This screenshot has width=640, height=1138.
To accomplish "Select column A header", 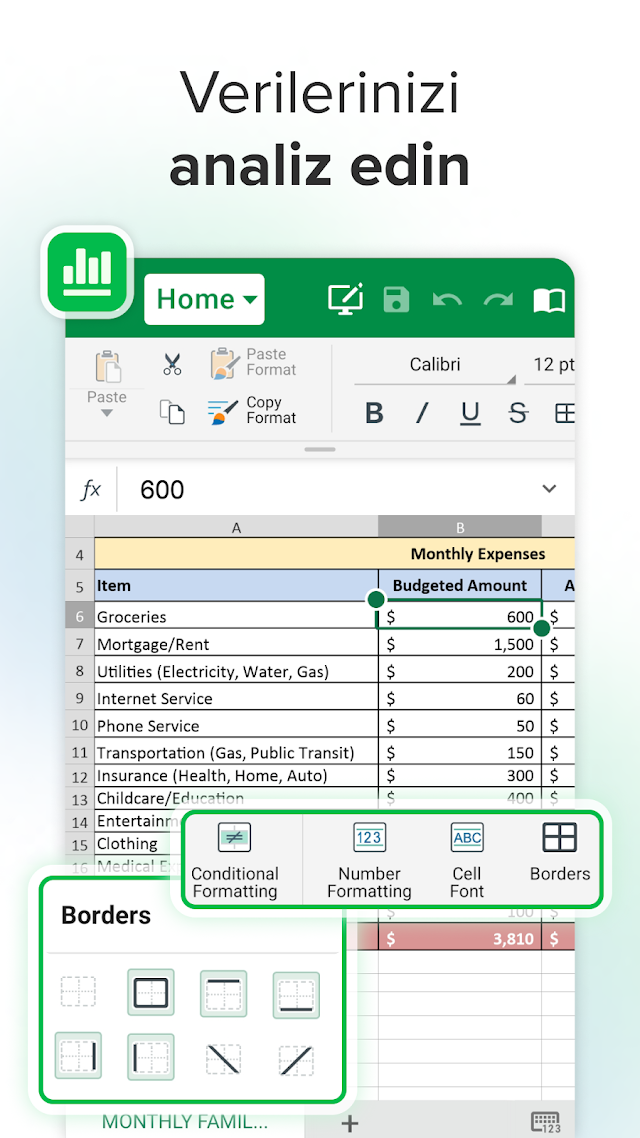I will 237,528.
